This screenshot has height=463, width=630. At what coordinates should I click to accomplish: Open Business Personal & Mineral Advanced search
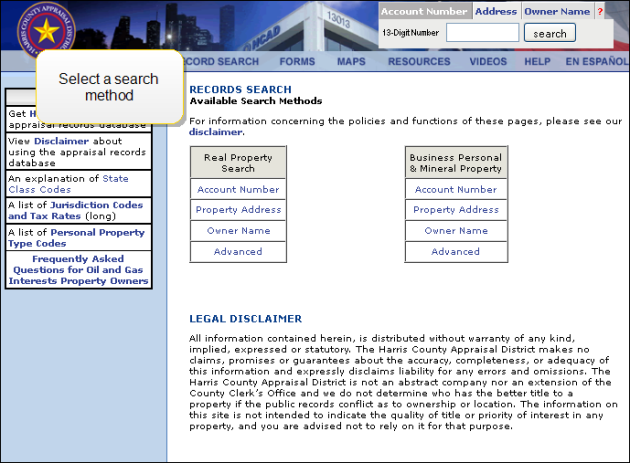coord(456,252)
